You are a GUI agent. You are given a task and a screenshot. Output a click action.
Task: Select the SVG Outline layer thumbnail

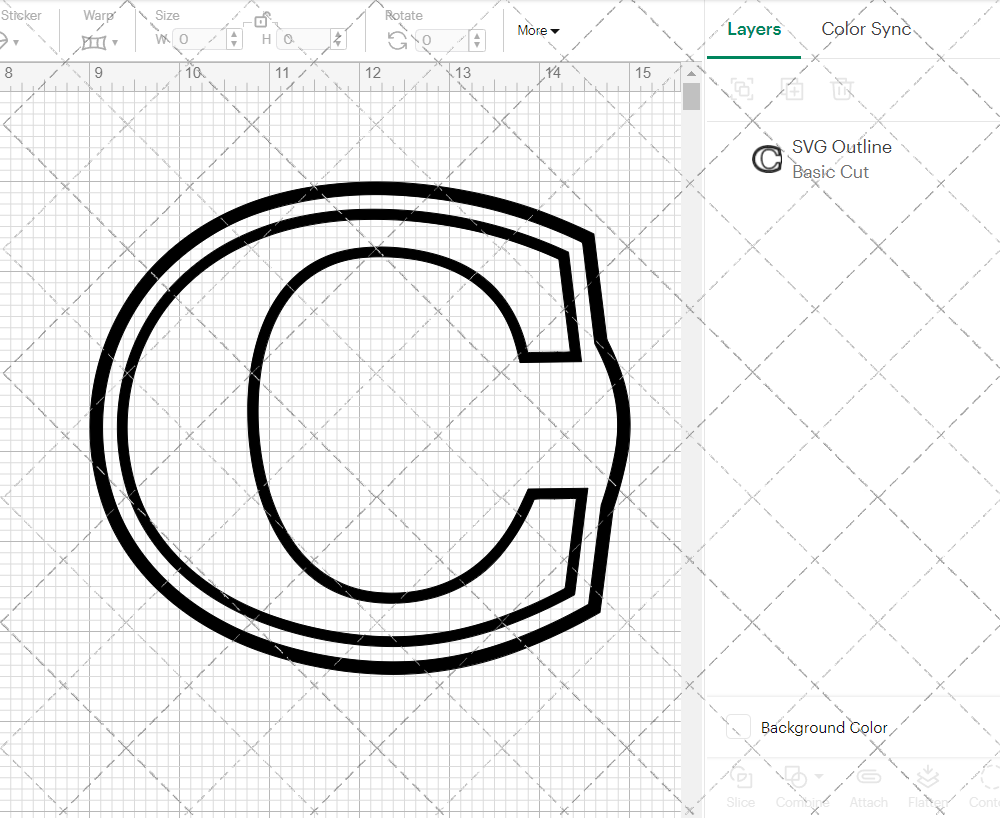pyautogui.click(x=766, y=158)
